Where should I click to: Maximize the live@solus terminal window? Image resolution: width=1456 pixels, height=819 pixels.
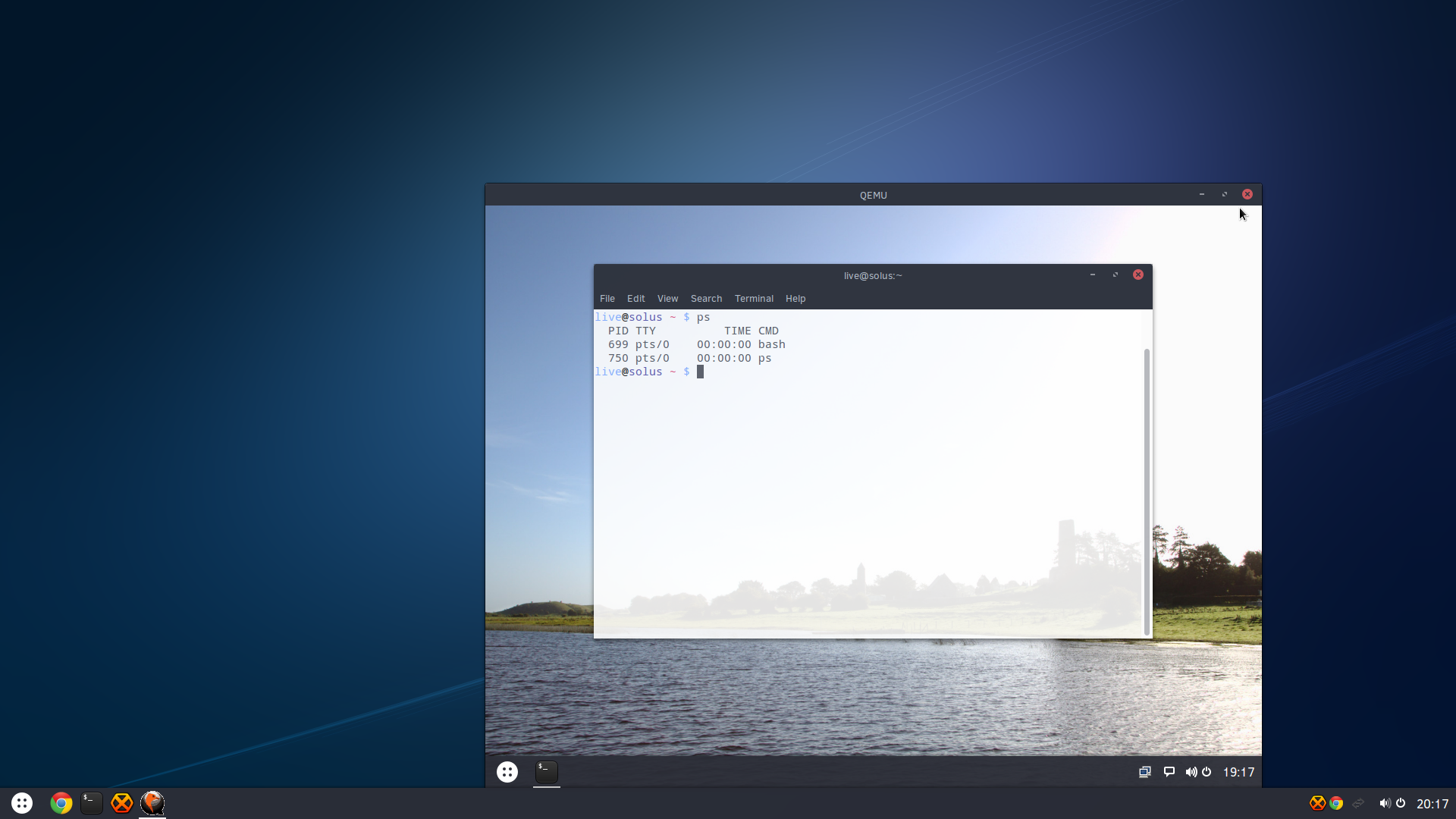coord(1116,275)
